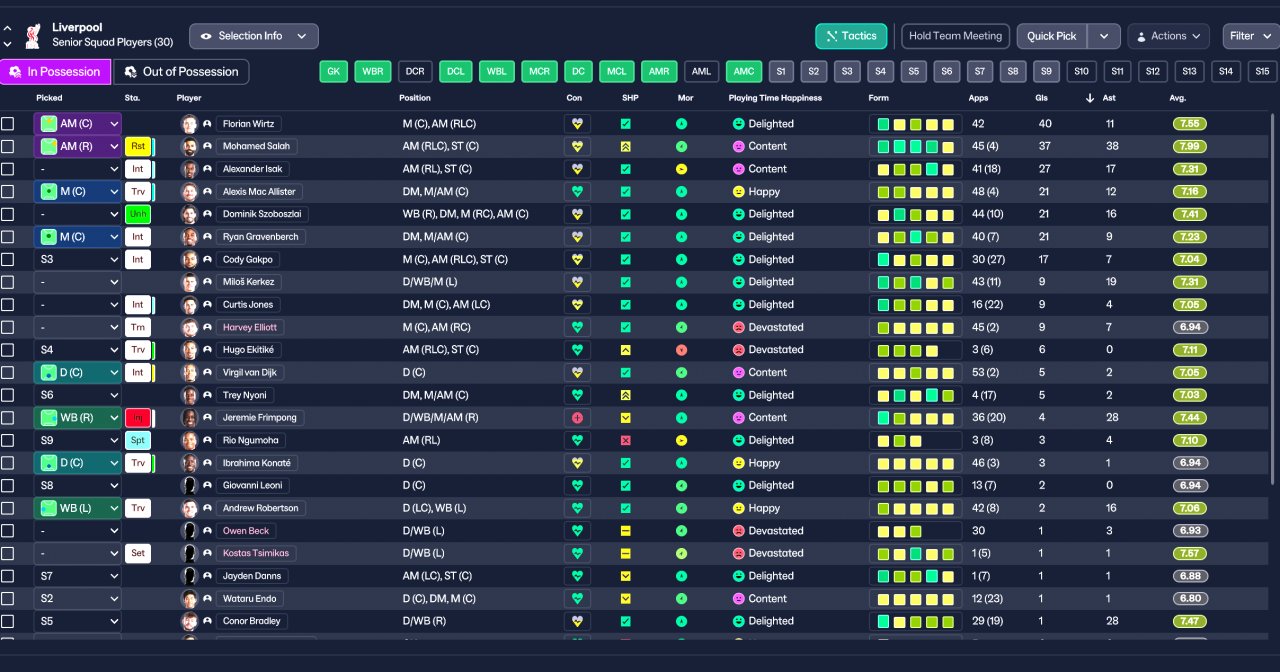Screen dimensions: 1280x672
Task: Check Virgil van Dijk's row checkbox
Action: [8, 373]
